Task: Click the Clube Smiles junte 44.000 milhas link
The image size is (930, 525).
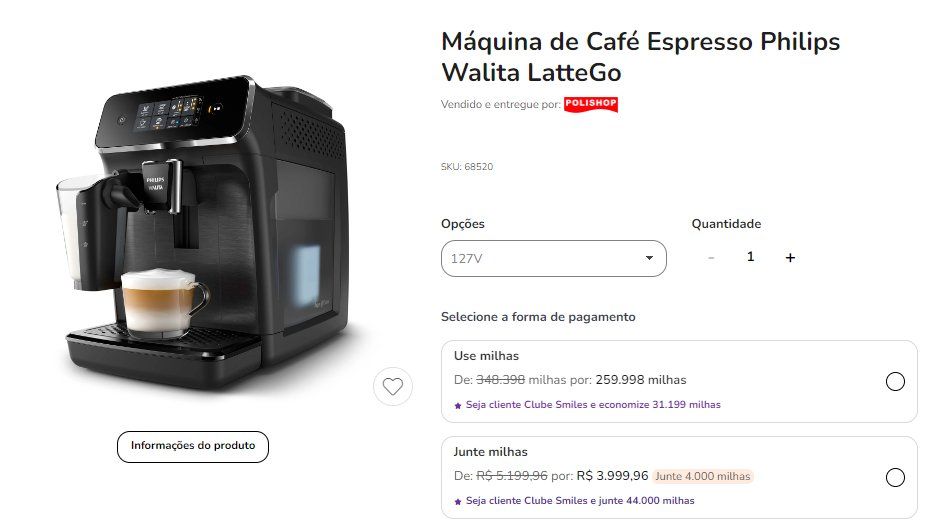Action: [580, 501]
